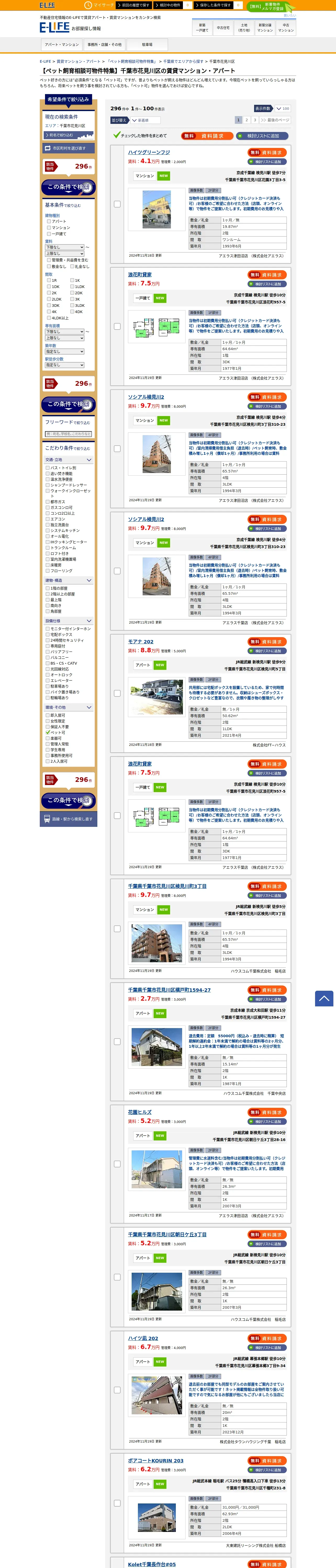The height and width of the screenshot is (1568, 336).
Task: Check the 即入居可 checkbox
Action: click(48, 715)
